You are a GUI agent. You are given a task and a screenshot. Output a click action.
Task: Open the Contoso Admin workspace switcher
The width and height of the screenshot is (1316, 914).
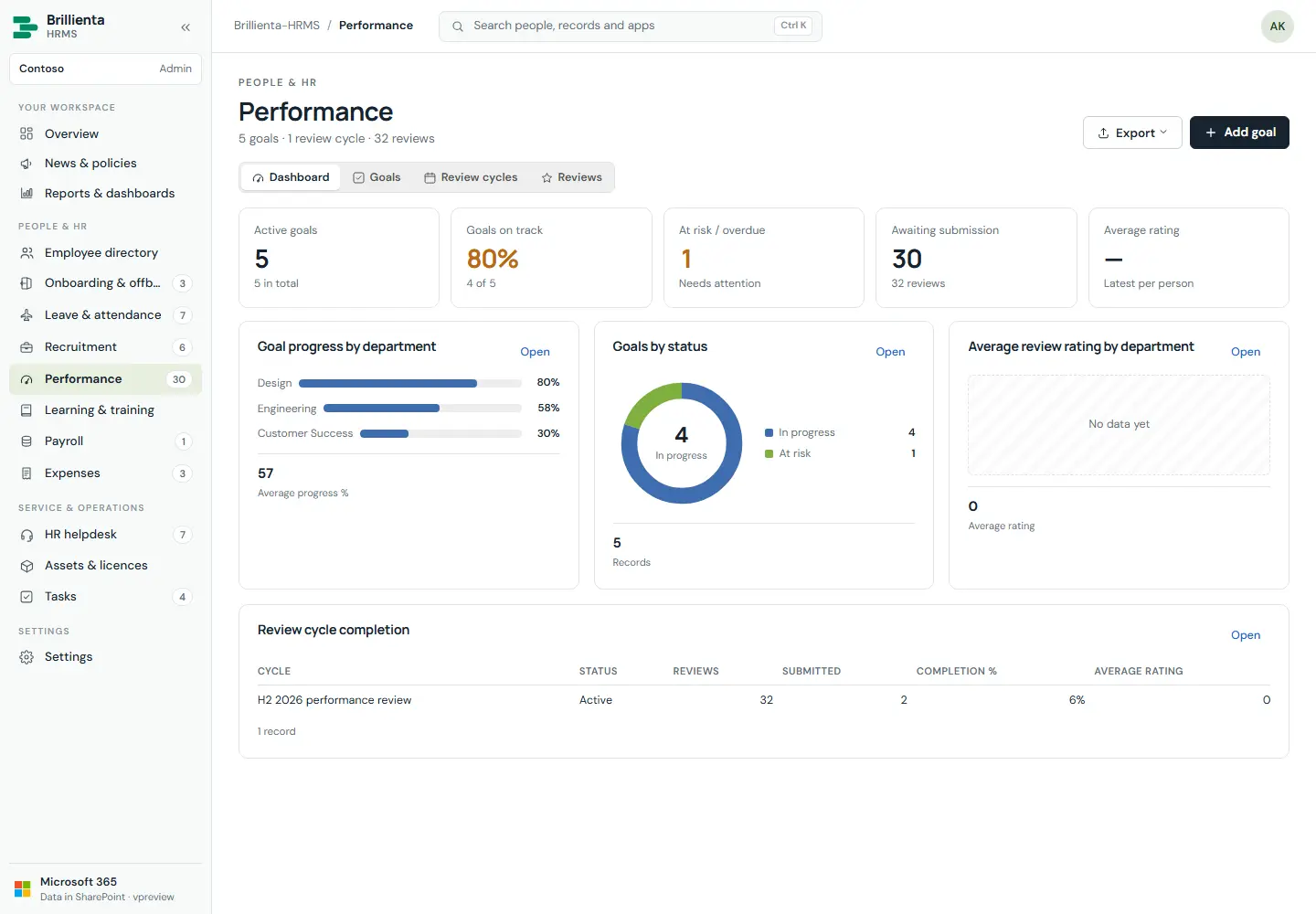pyautogui.click(x=105, y=69)
